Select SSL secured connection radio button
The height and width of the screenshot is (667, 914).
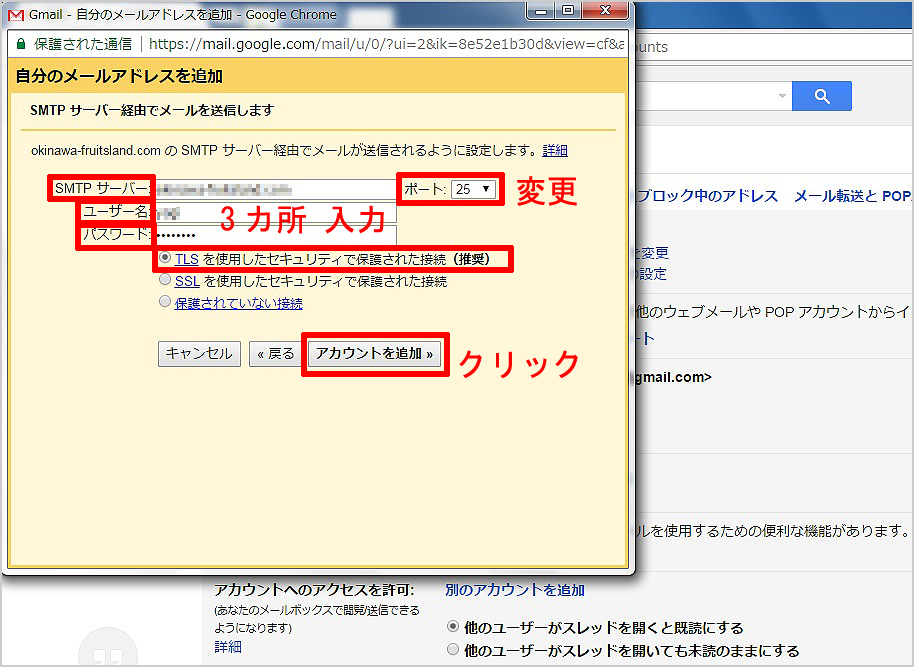click(x=165, y=281)
